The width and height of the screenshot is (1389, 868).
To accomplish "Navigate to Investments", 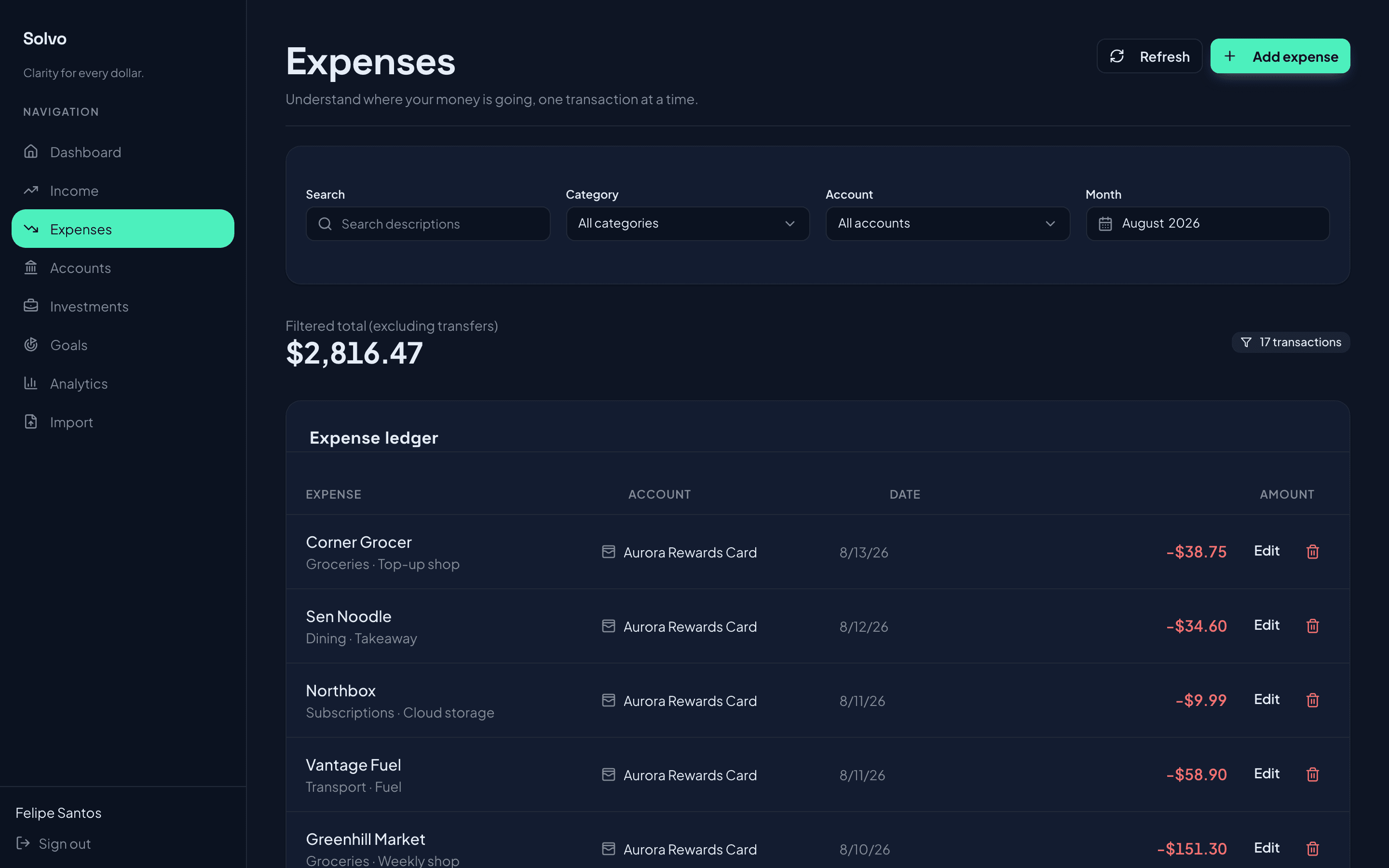I will (123, 306).
